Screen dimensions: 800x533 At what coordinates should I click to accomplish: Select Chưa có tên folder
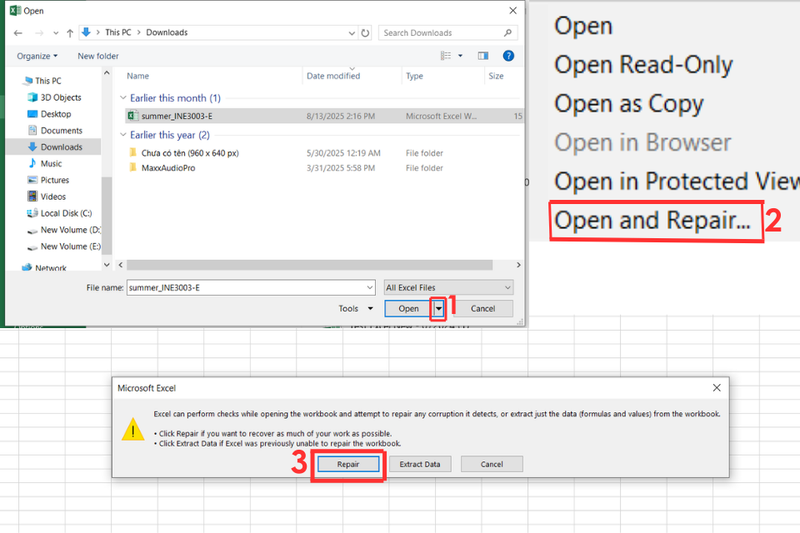click(190, 153)
